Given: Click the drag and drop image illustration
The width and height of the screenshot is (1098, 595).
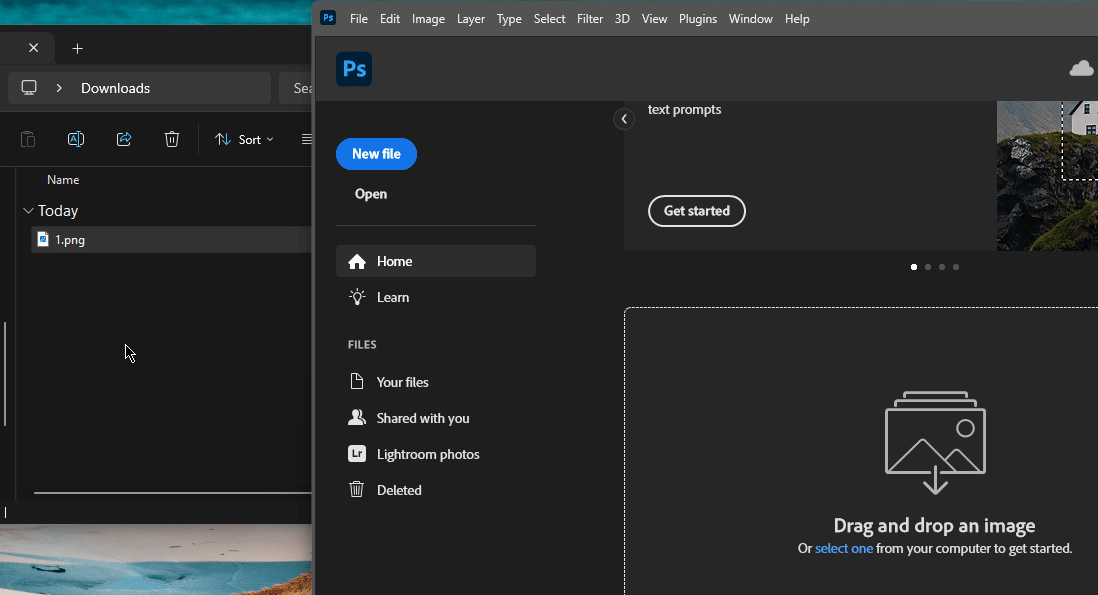Looking at the screenshot, I should 936,442.
